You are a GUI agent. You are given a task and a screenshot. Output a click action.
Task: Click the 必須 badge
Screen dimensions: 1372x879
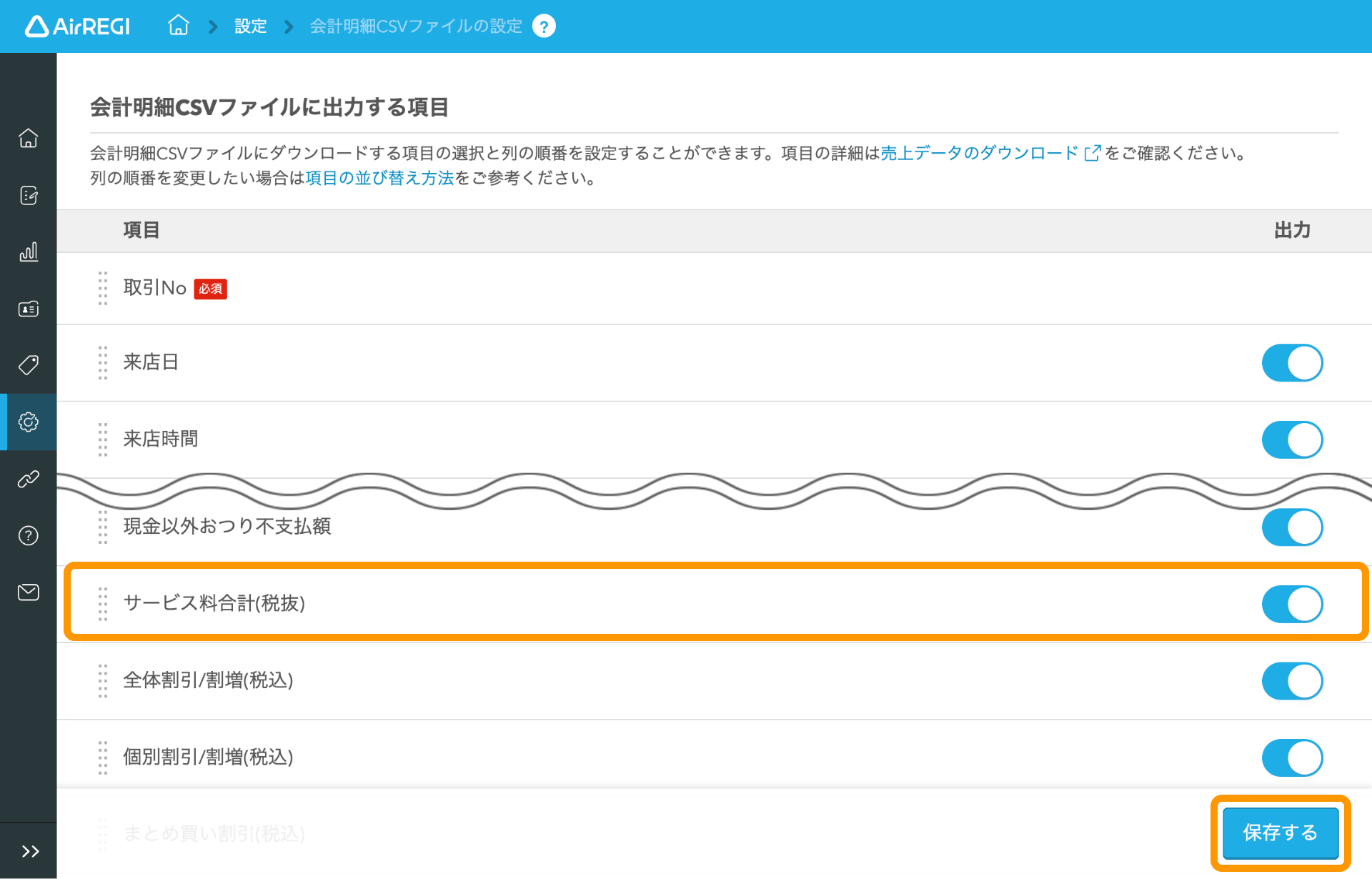[x=211, y=289]
